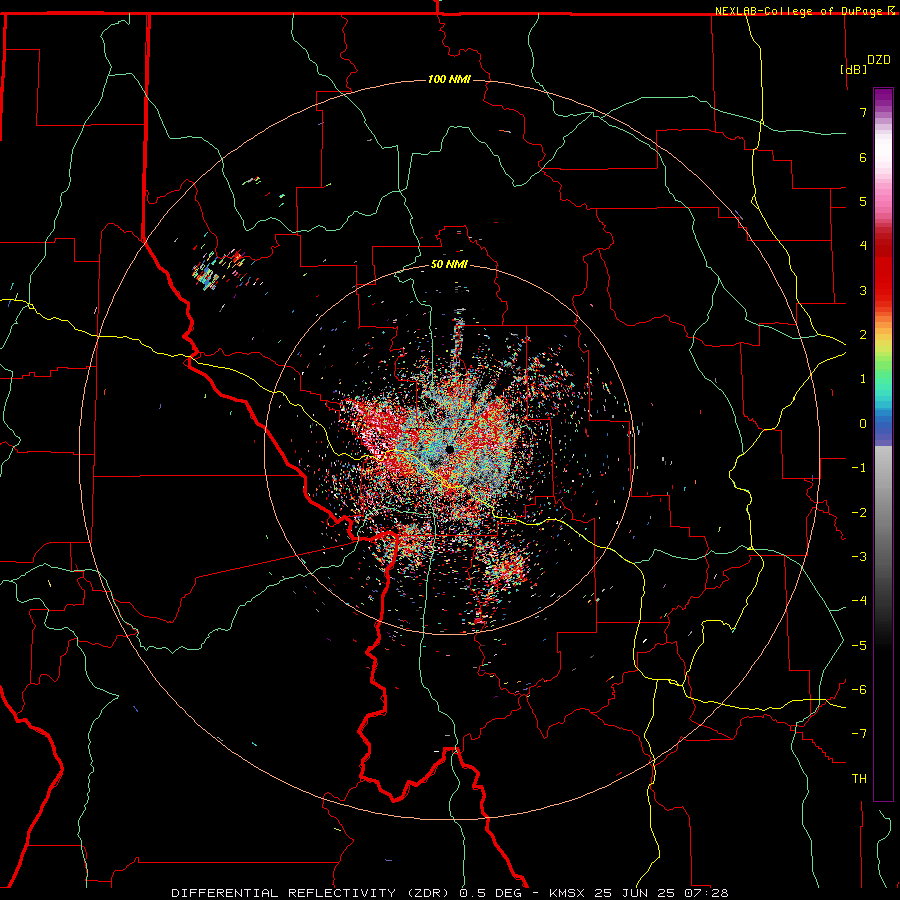The width and height of the screenshot is (900, 900).
Task: Click the 3 value on color scale
Action: (x=863, y=290)
